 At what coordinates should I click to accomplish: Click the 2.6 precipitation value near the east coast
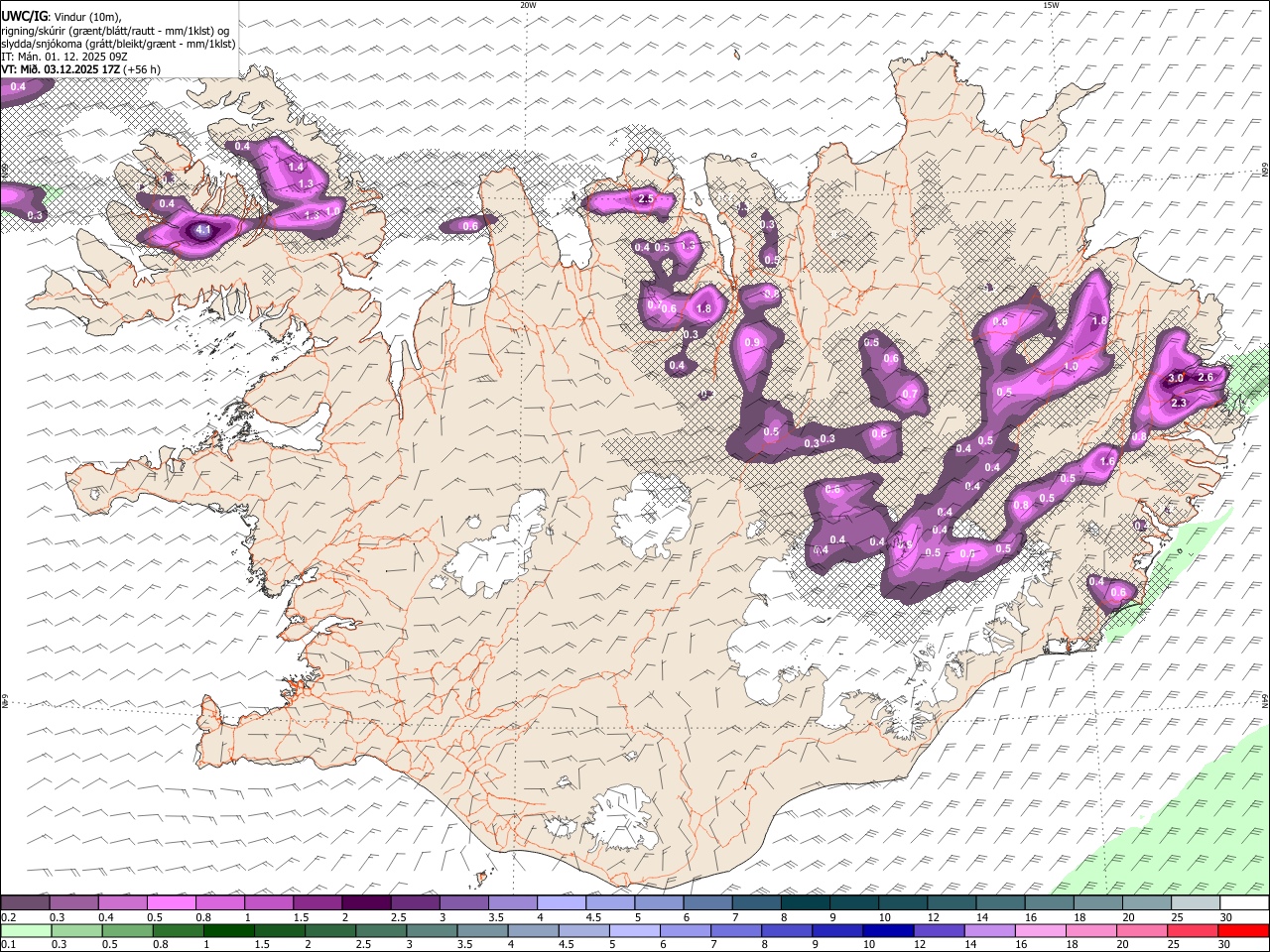[x=1206, y=377]
